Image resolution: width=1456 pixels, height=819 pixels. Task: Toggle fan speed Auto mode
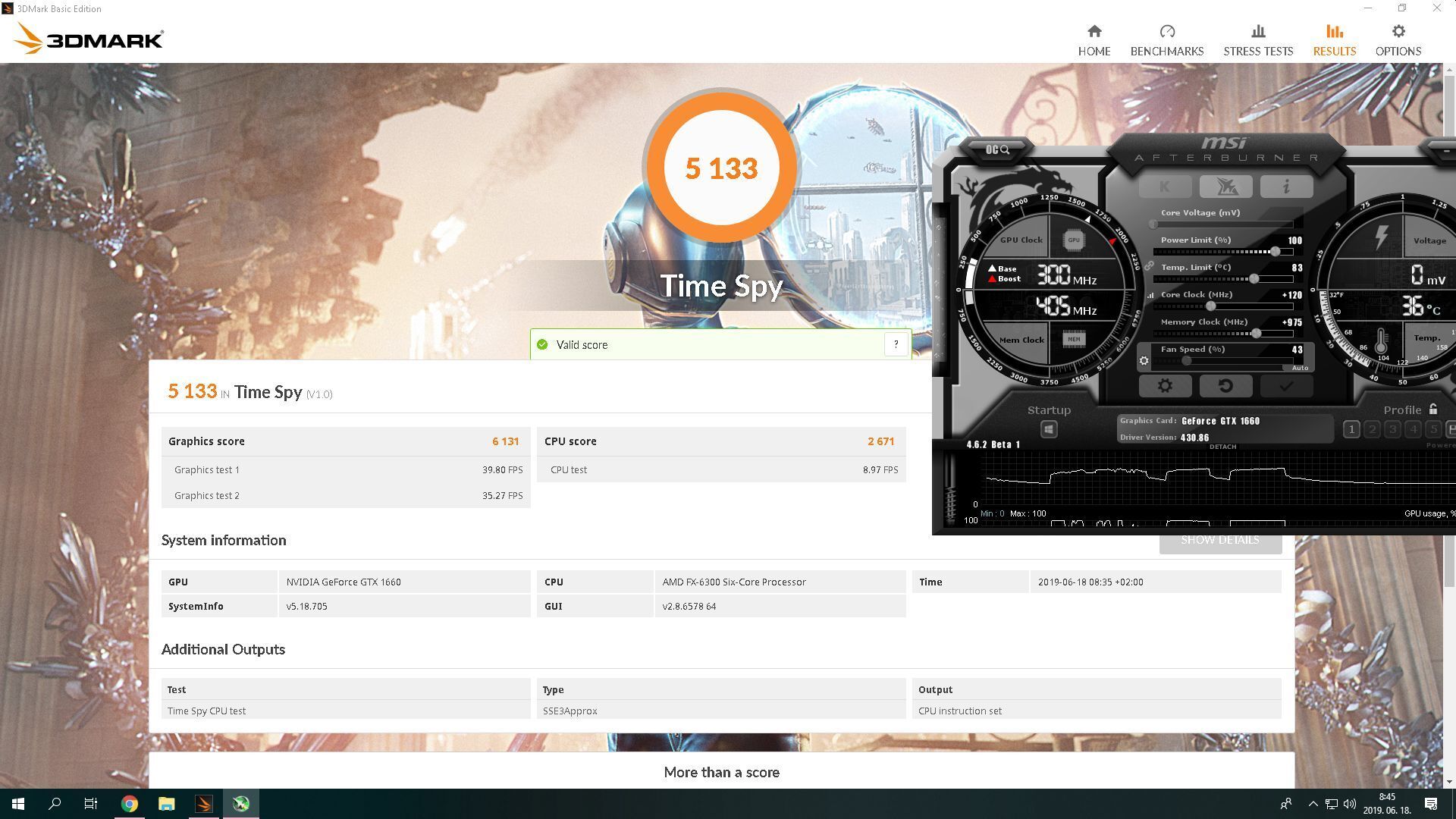click(x=1299, y=368)
